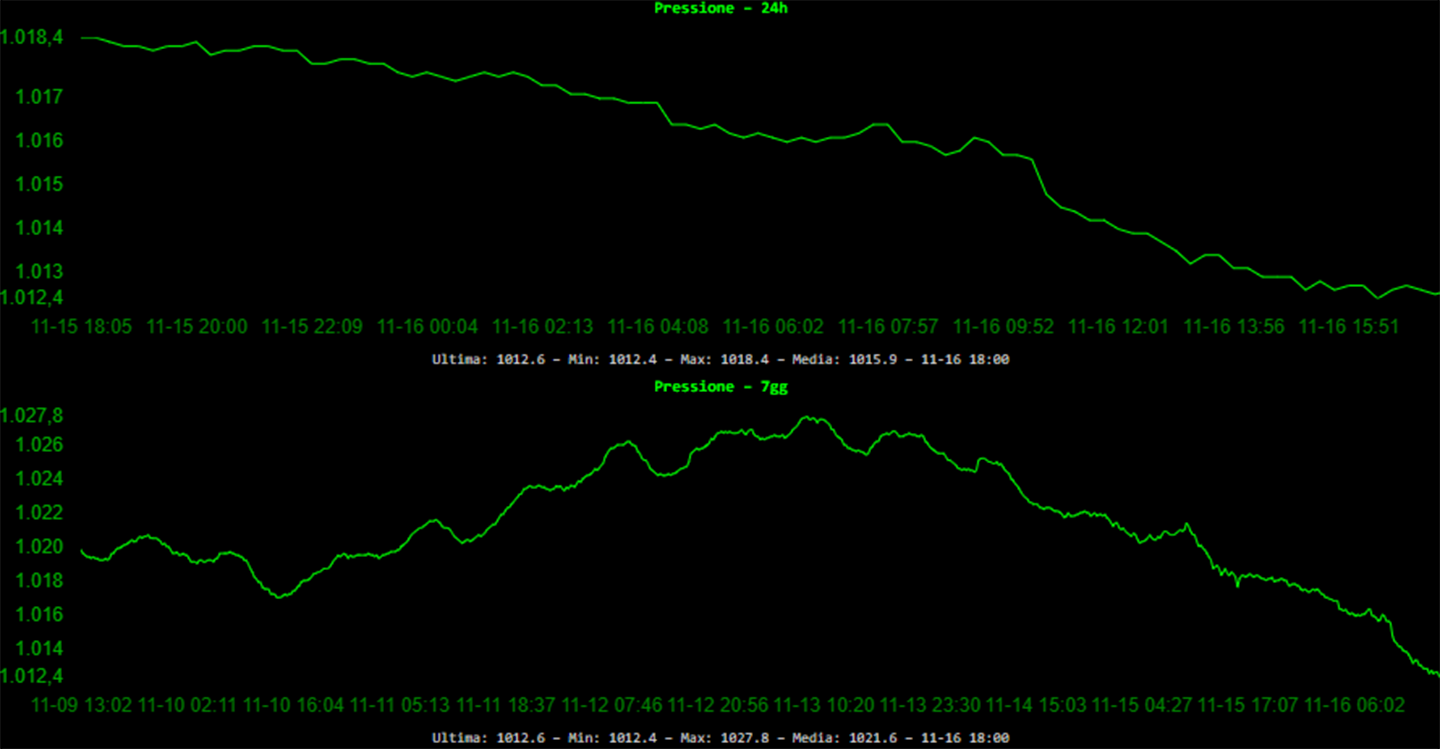Click the 11-16 15:51 time axis label
This screenshot has height=749, width=1440.
1348,327
